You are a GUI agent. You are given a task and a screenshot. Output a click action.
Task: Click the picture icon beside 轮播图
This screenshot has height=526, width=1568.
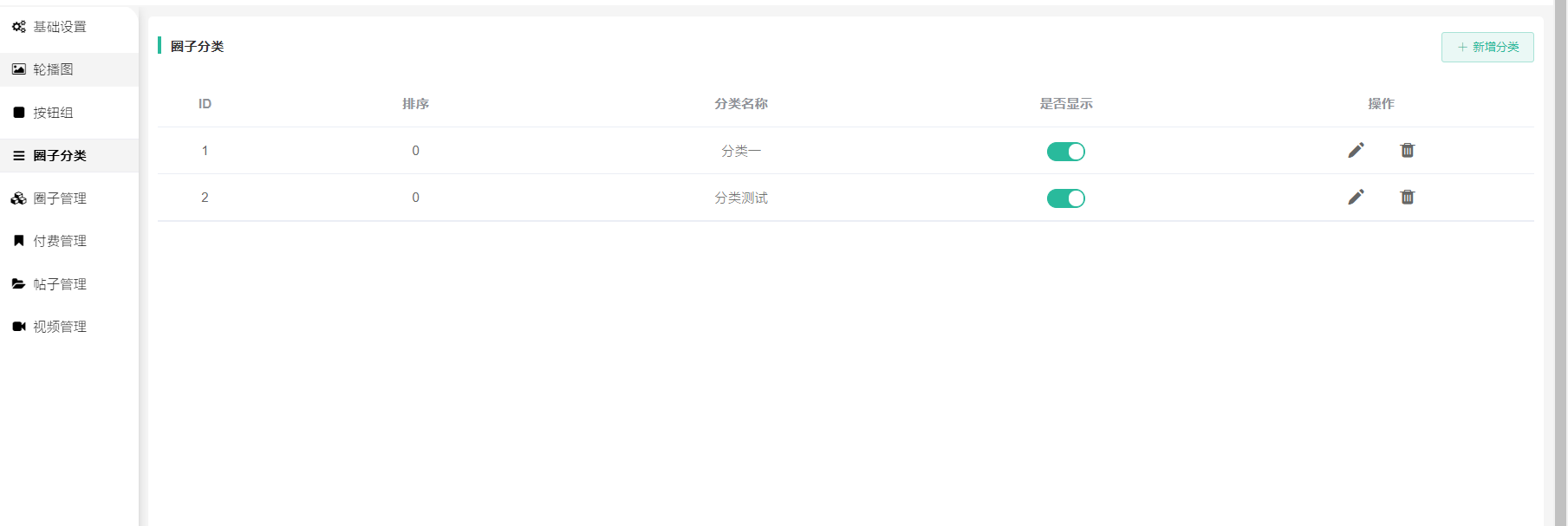[18, 69]
